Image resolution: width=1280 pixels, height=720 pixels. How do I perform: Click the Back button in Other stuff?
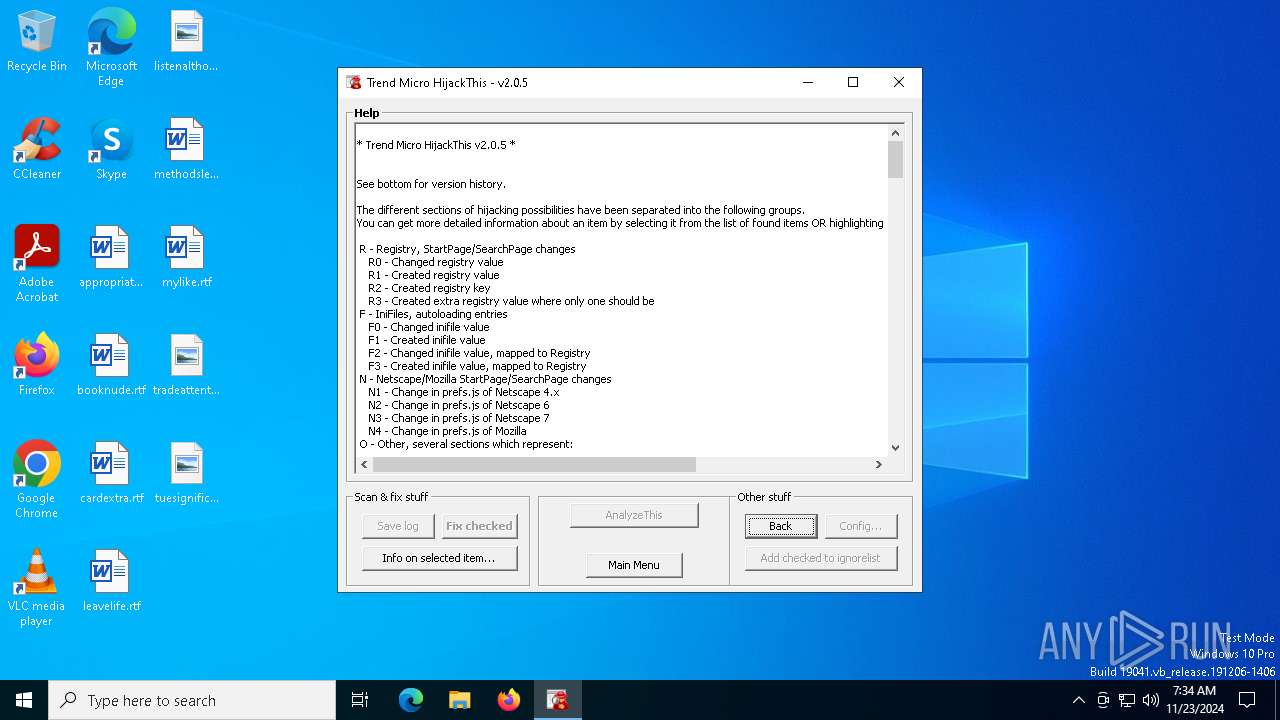point(781,526)
